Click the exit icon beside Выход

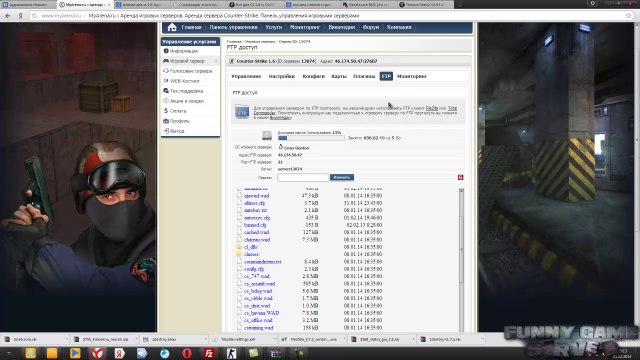(x=166, y=131)
